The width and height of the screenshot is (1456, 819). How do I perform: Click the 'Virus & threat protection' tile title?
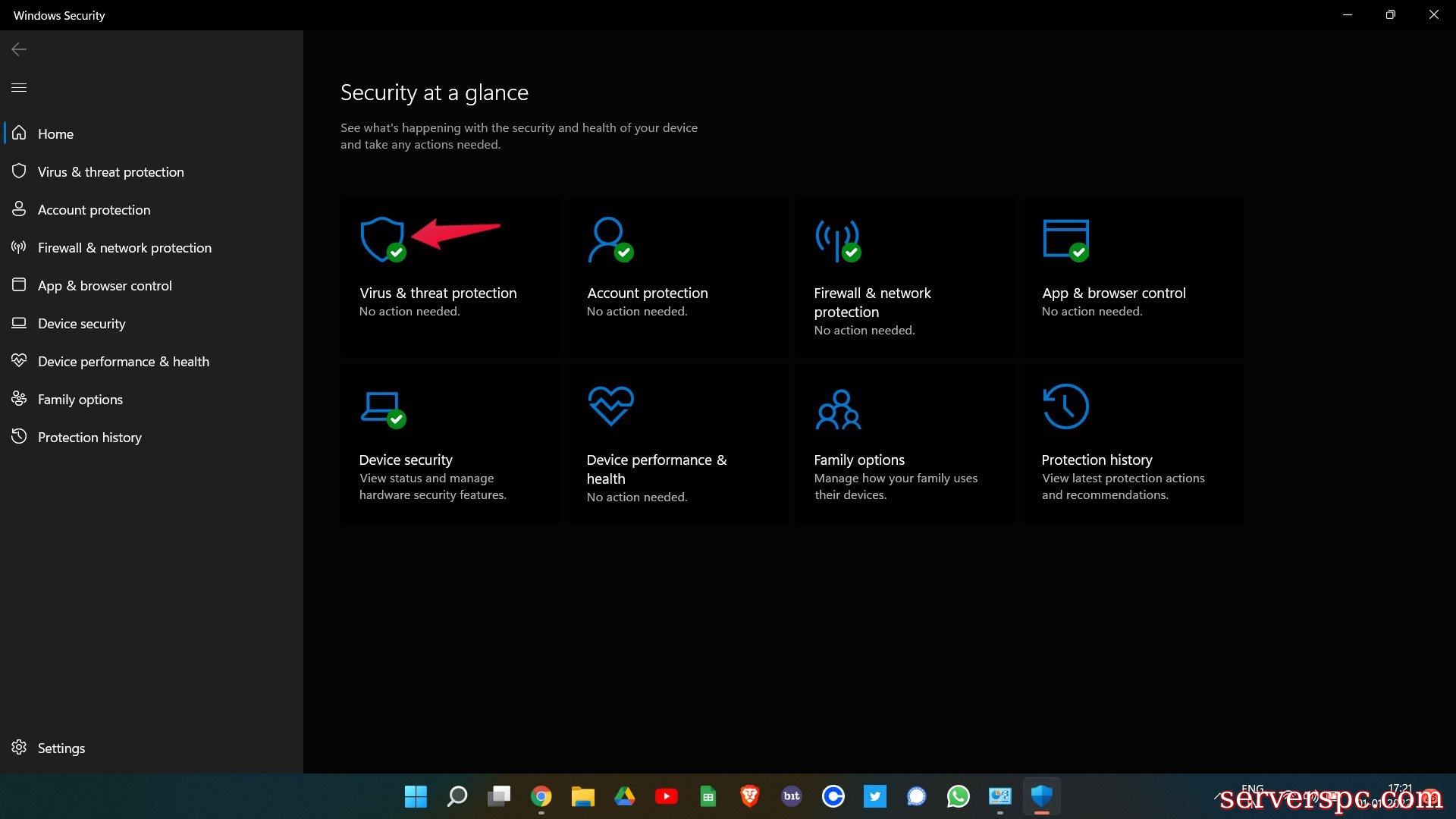[438, 293]
